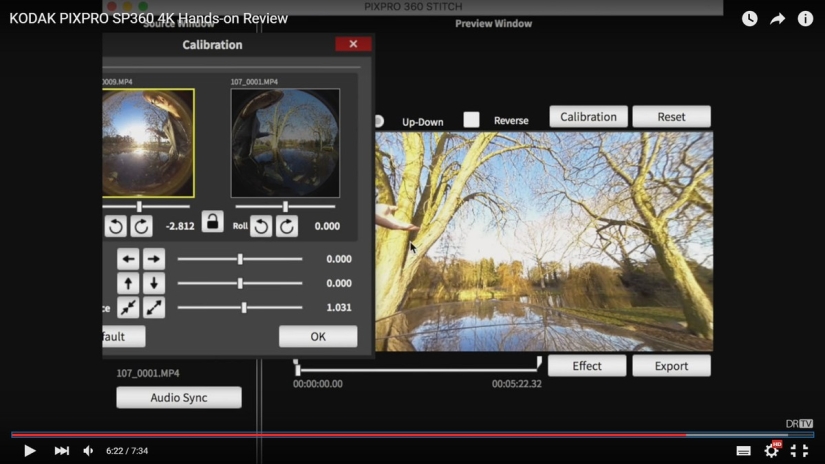The height and width of the screenshot is (464, 825).
Task: Rotate right video roll counter-clockwise
Action: pos(261,227)
